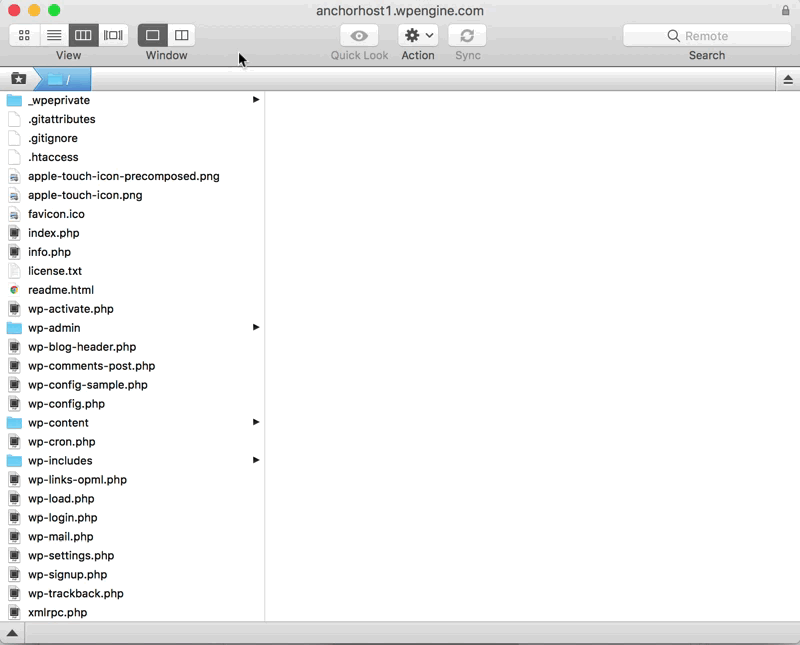This screenshot has width=800, height=645.
Task: Select the info.php file
Action: (132, 252)
